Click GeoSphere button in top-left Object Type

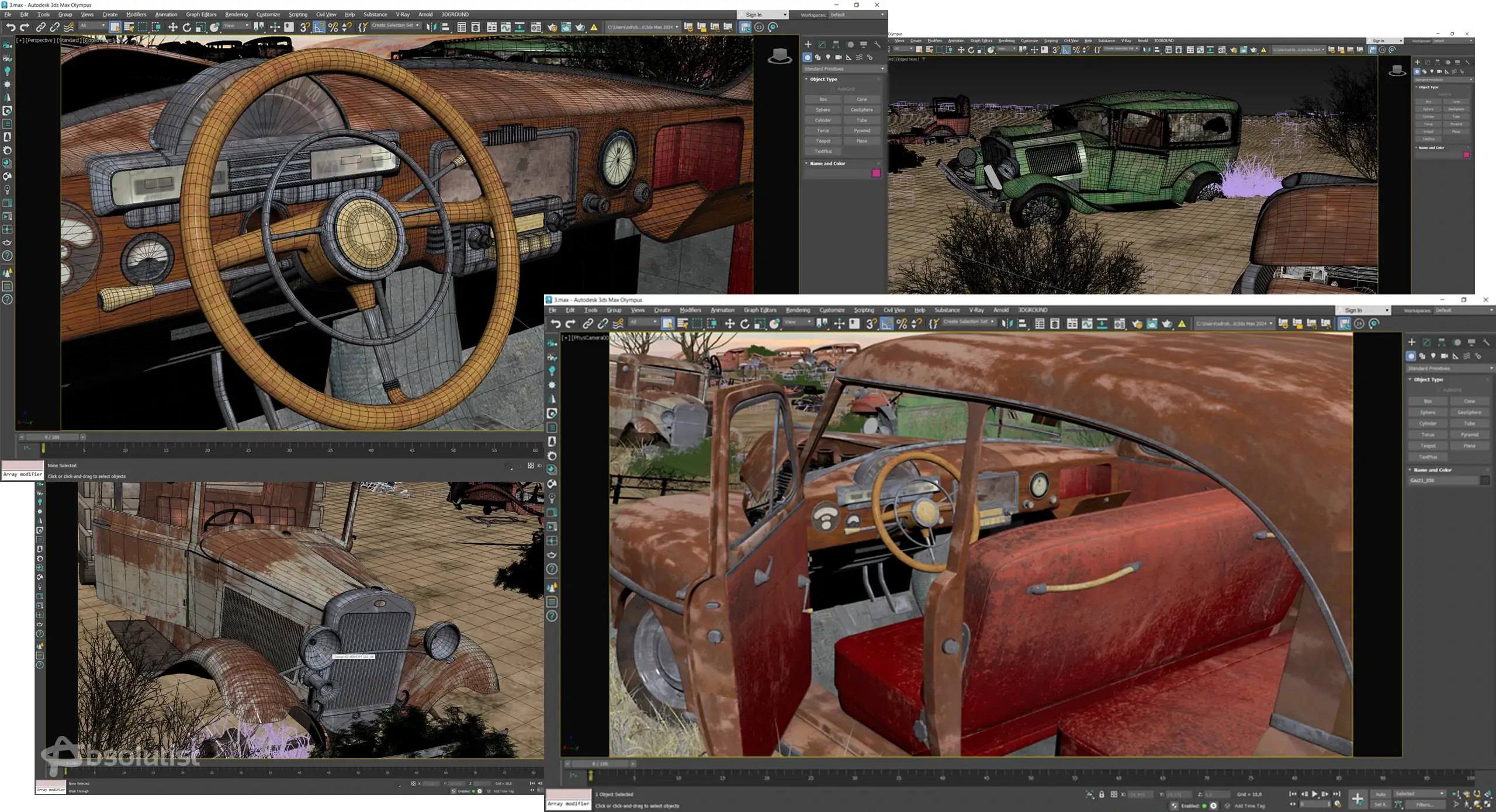861,110
